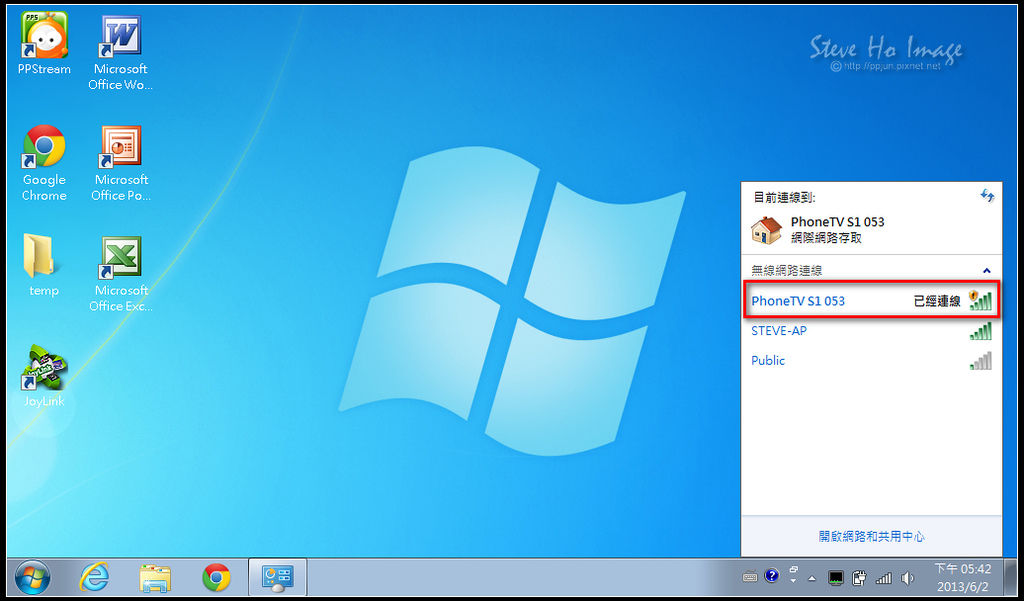
Task: Click the power plug battery tray icon
Action: tap(859, 577)
